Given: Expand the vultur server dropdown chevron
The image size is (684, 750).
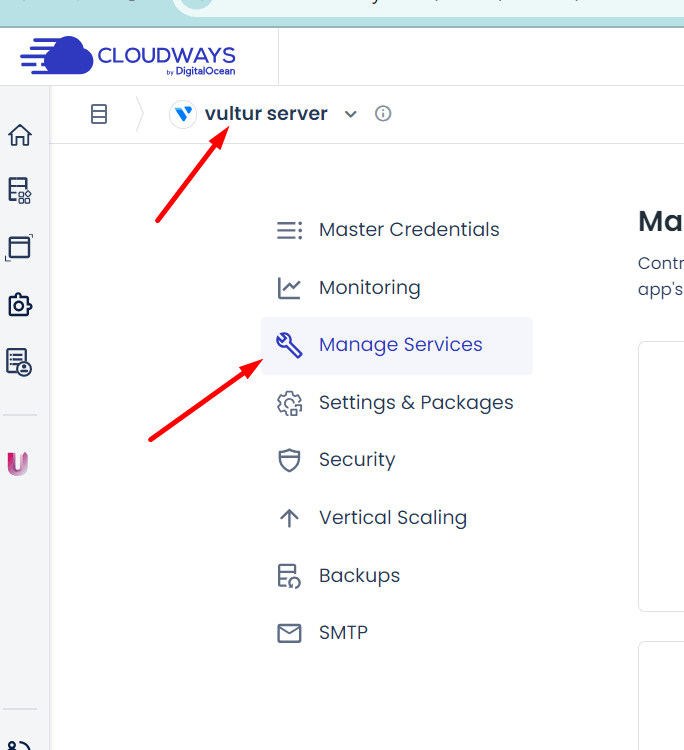Looking at the screenshot, I should [351, 114].
